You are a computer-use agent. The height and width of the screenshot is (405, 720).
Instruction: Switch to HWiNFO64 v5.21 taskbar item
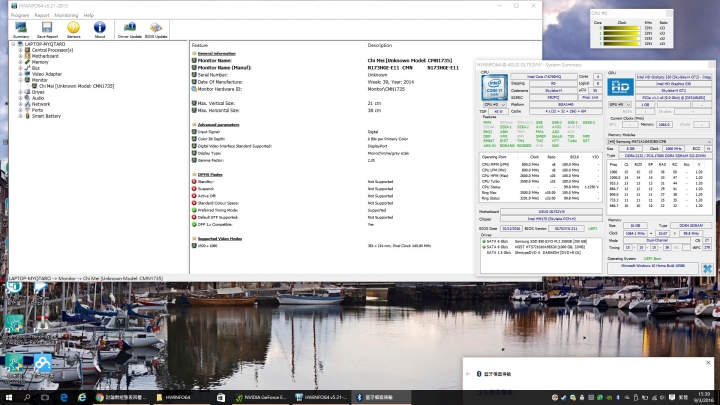[321, 397]
